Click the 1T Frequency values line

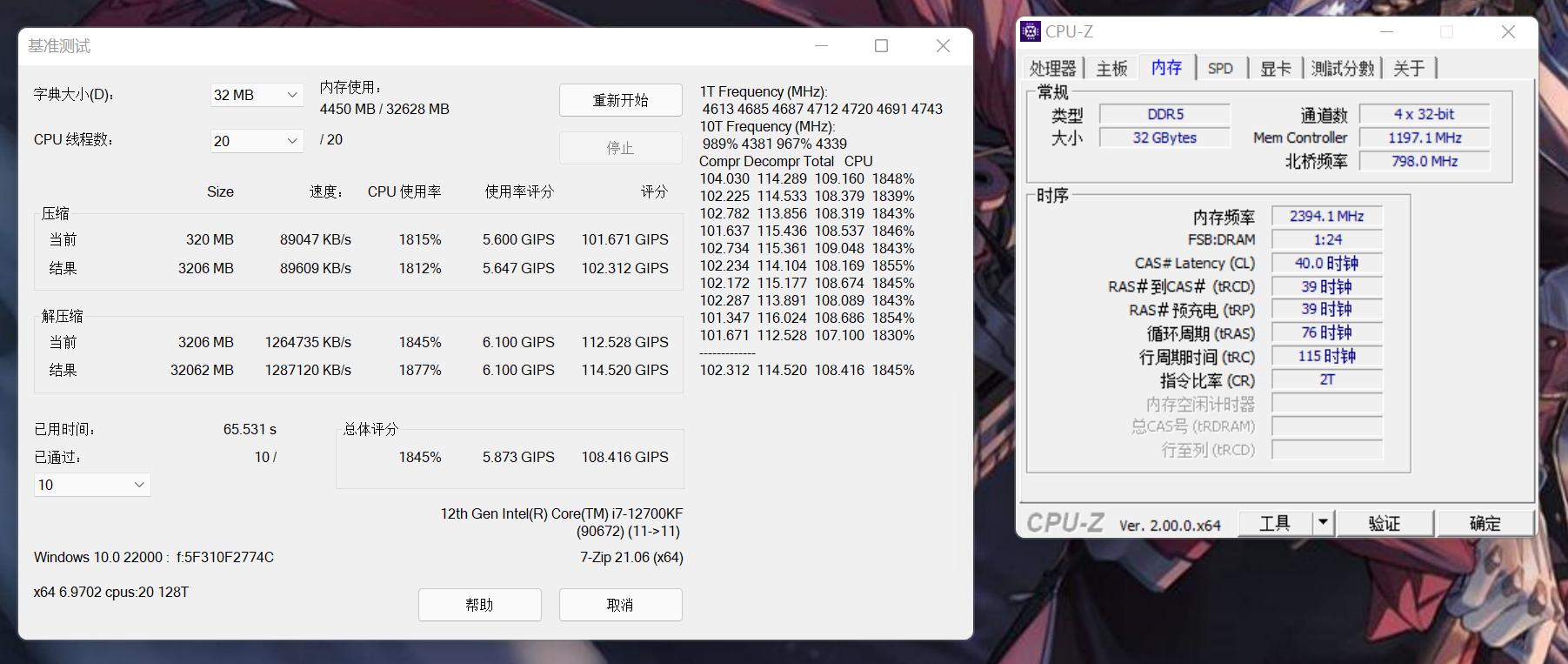coord(823,109)
